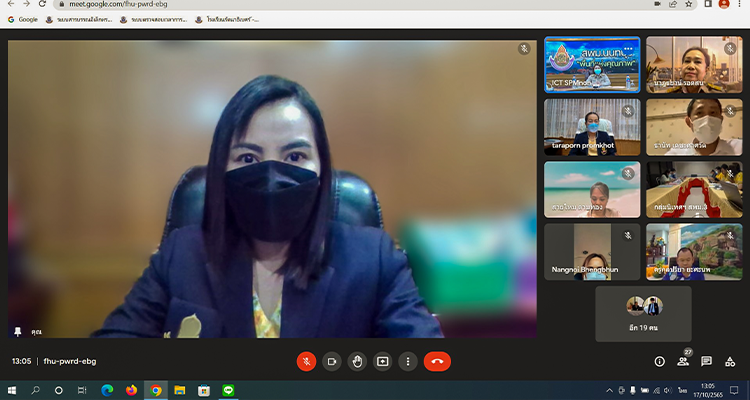This screenshot has width=750, height=400.
Task: Open the Windows Start menu
Action: [11, 390]
